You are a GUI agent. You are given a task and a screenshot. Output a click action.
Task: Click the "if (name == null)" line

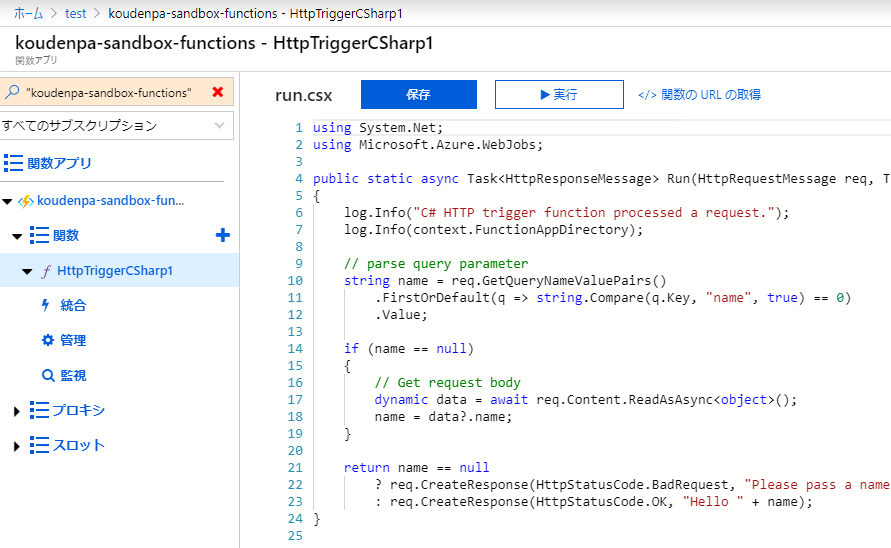coord(409,348)
